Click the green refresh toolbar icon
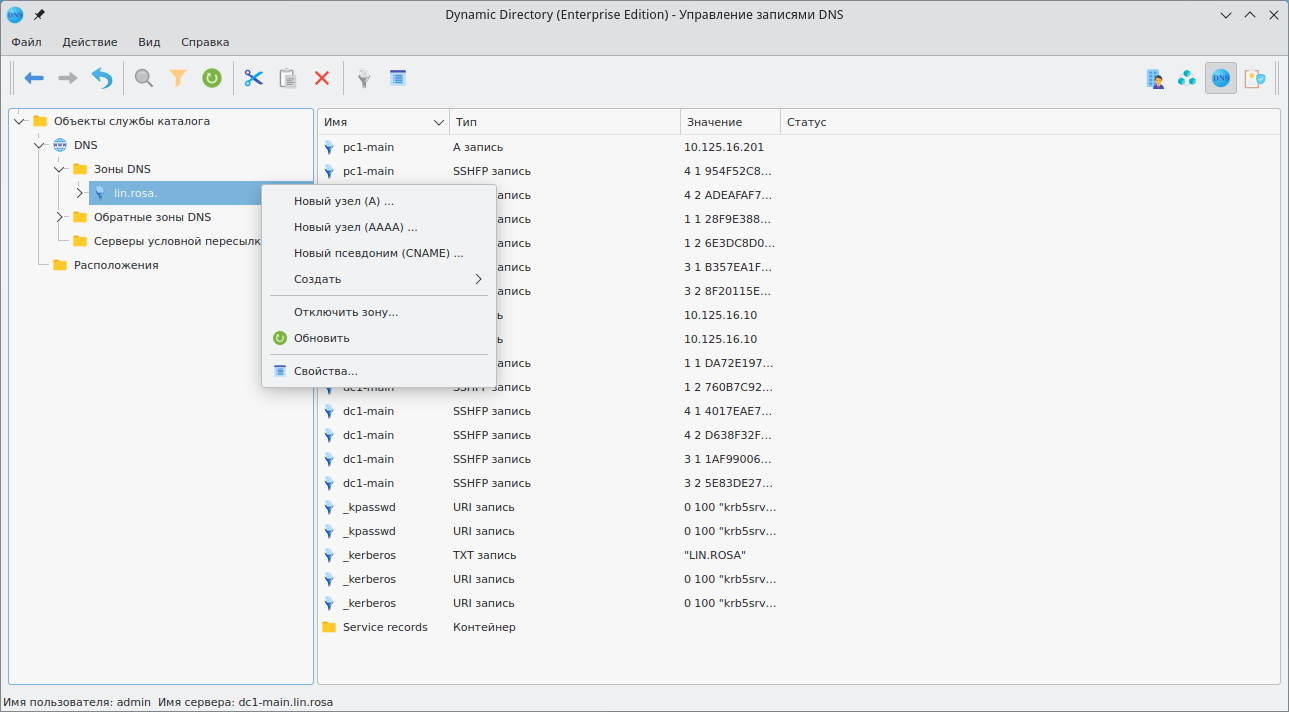Viewport: 1289px width, 712px height. point(212,78)
